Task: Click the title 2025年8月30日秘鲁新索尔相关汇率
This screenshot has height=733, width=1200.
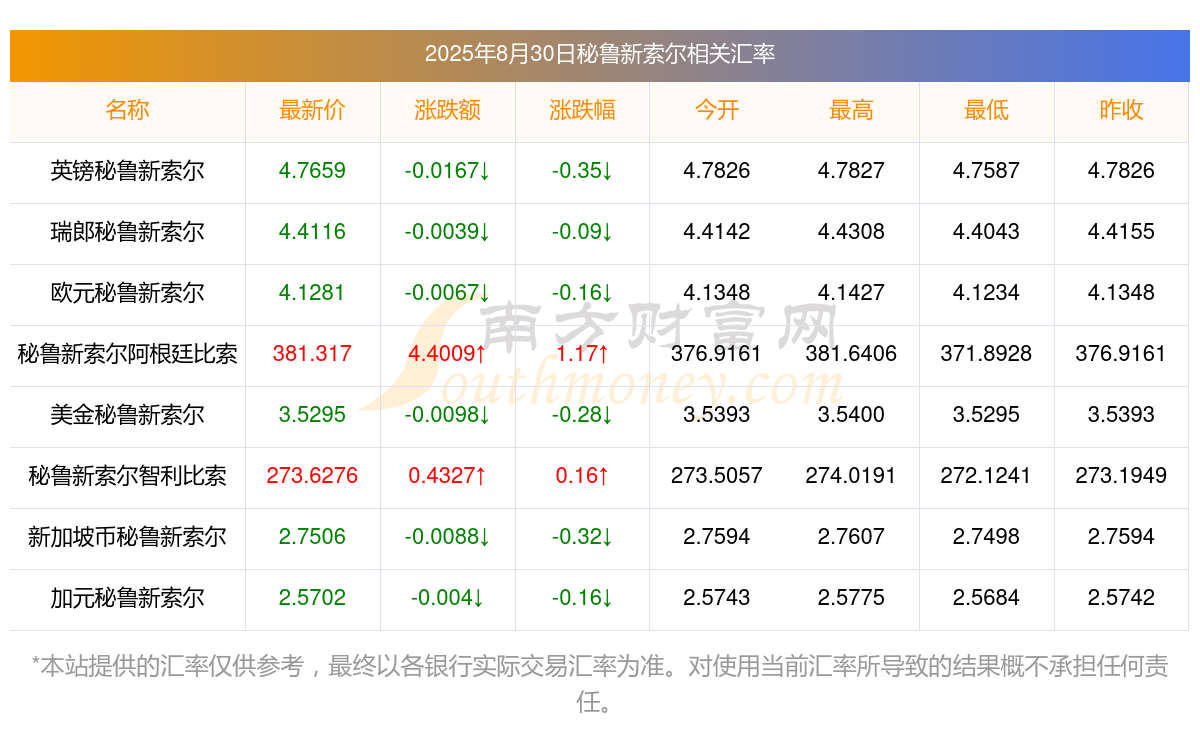Action: click(x=600, y=54)
